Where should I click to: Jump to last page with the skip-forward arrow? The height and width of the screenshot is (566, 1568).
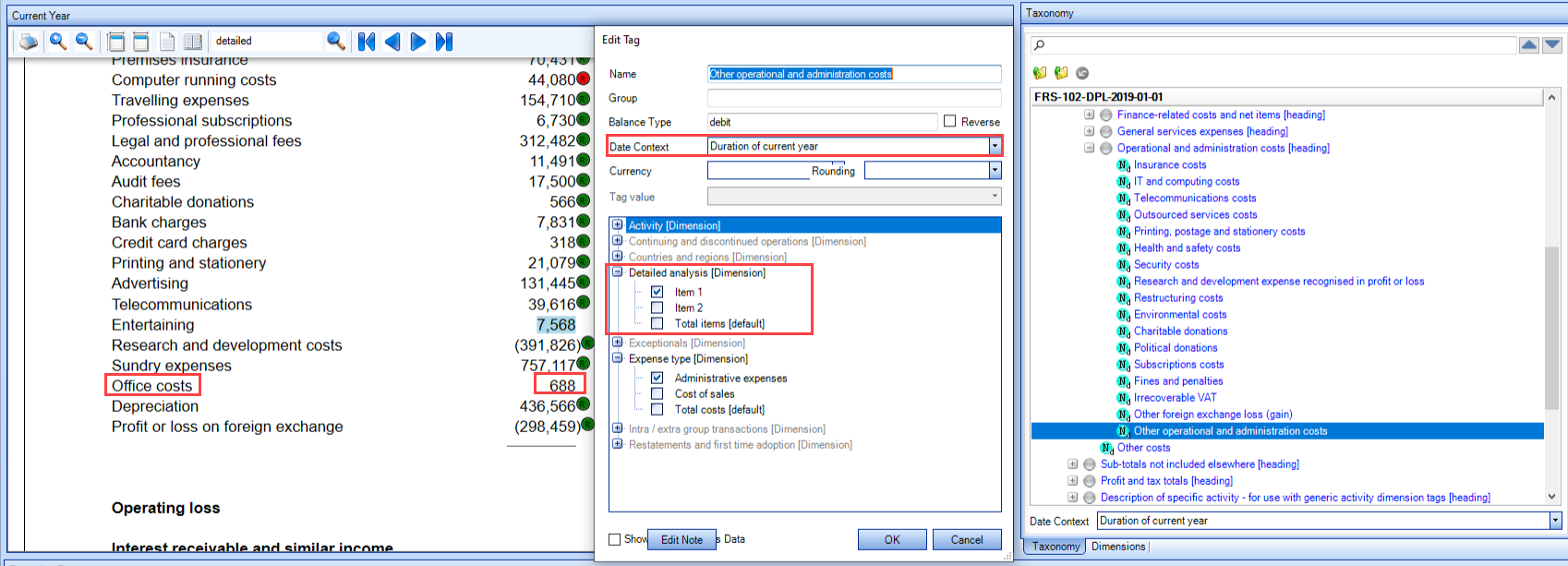[444, 42]
